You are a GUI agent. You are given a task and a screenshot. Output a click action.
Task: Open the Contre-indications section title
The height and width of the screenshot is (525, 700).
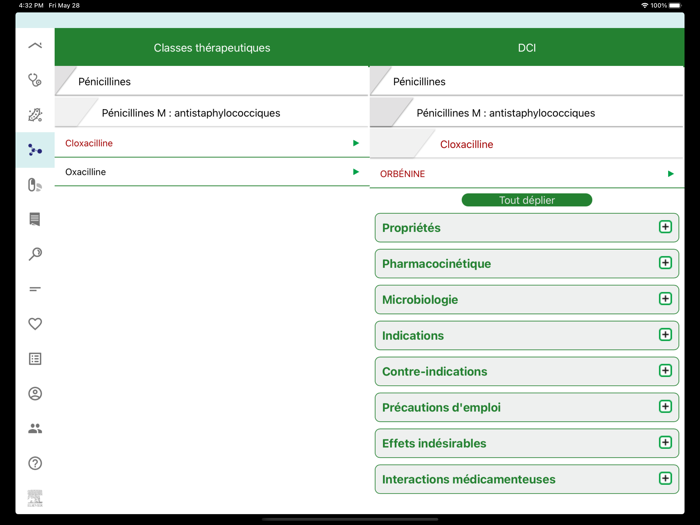tap(434, 371)
